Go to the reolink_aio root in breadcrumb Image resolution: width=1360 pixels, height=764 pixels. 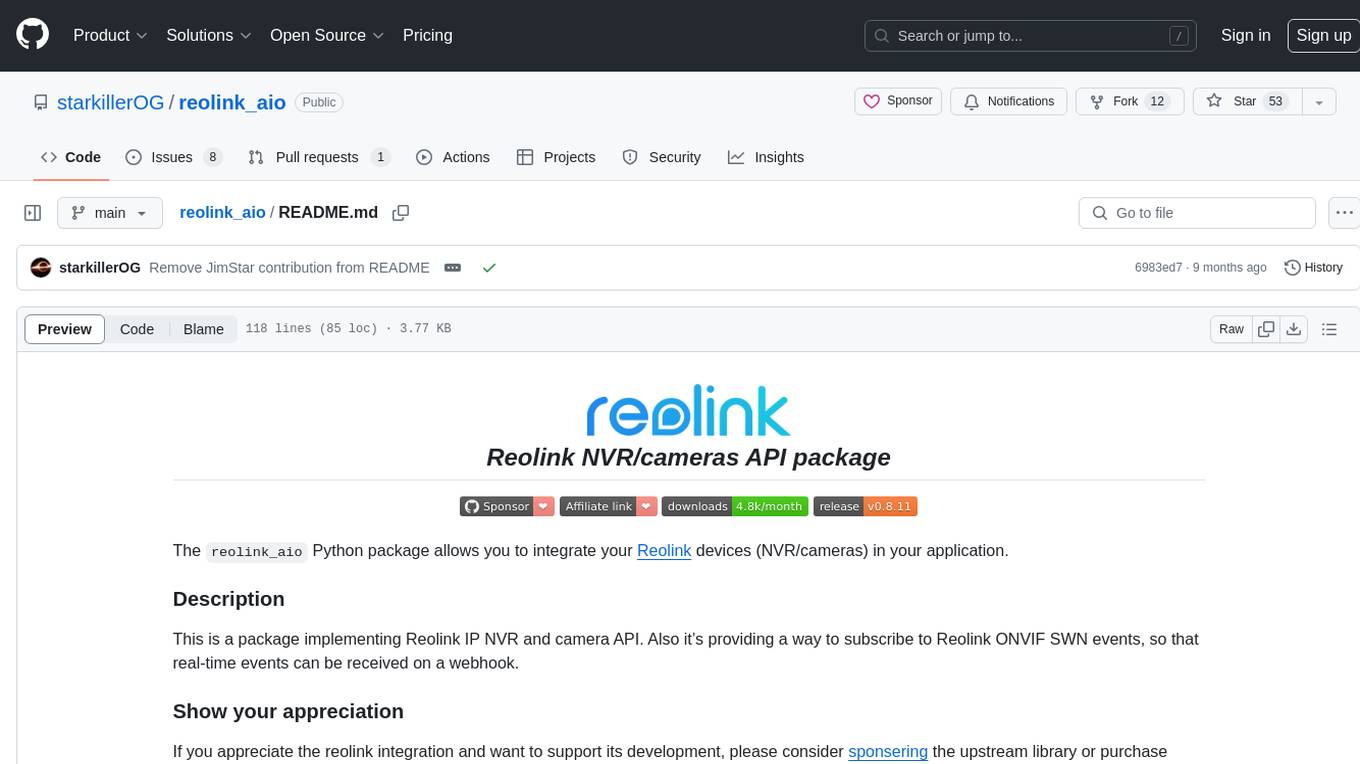(x=222, y=212)
